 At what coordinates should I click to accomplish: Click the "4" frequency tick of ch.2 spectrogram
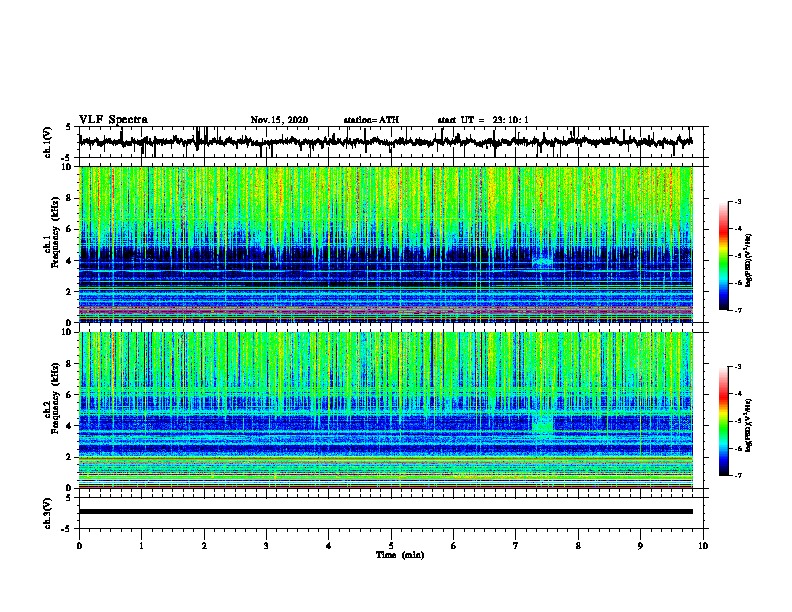pos(70,426)
